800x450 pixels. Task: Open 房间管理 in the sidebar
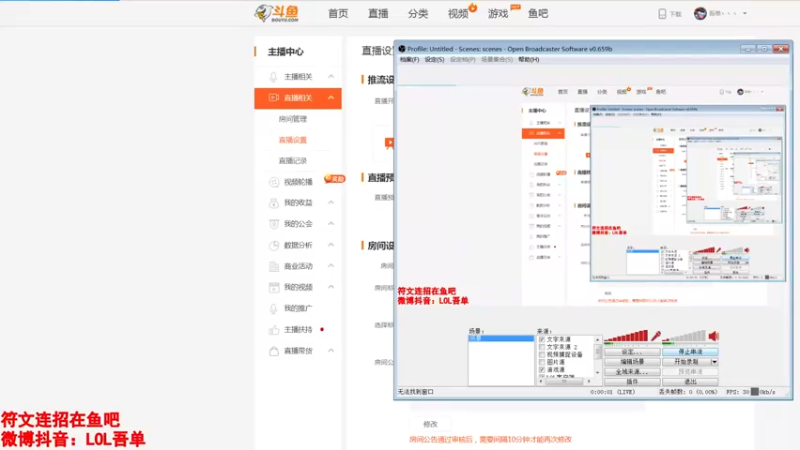coord(293,119)
